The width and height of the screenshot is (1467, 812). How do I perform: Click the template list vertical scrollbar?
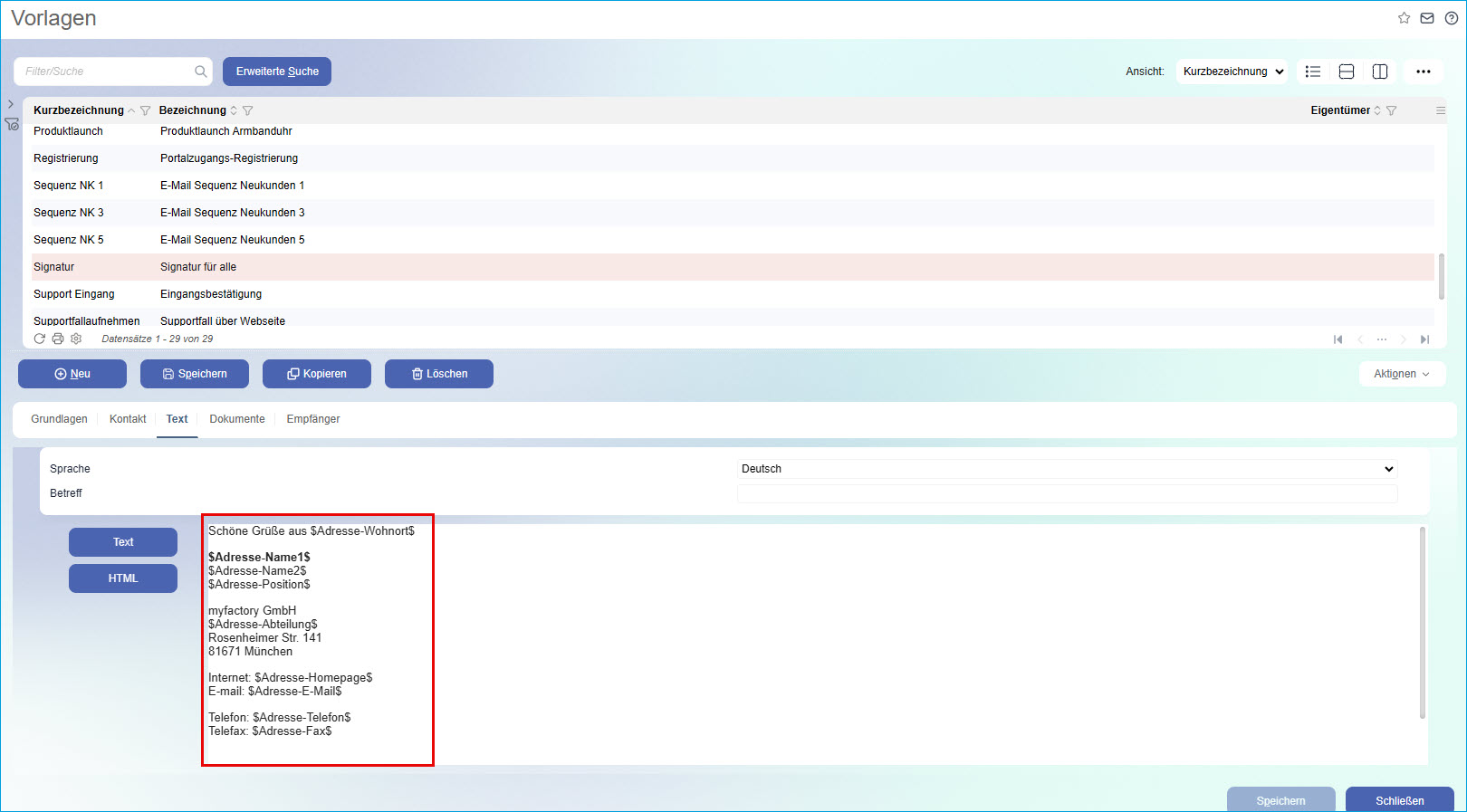1441,276
